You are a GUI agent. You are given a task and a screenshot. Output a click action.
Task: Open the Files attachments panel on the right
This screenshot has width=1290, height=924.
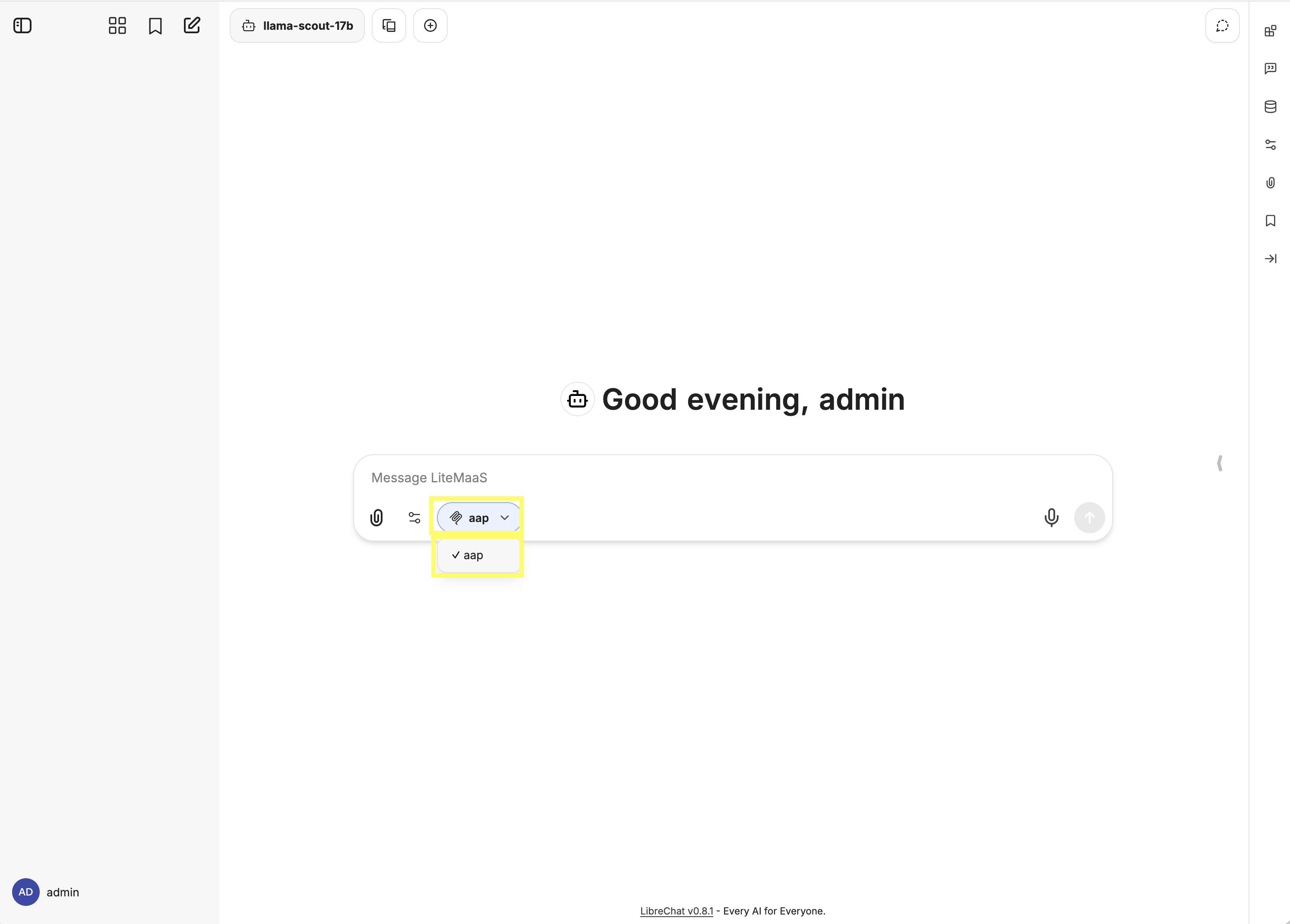click(1271, 182)
